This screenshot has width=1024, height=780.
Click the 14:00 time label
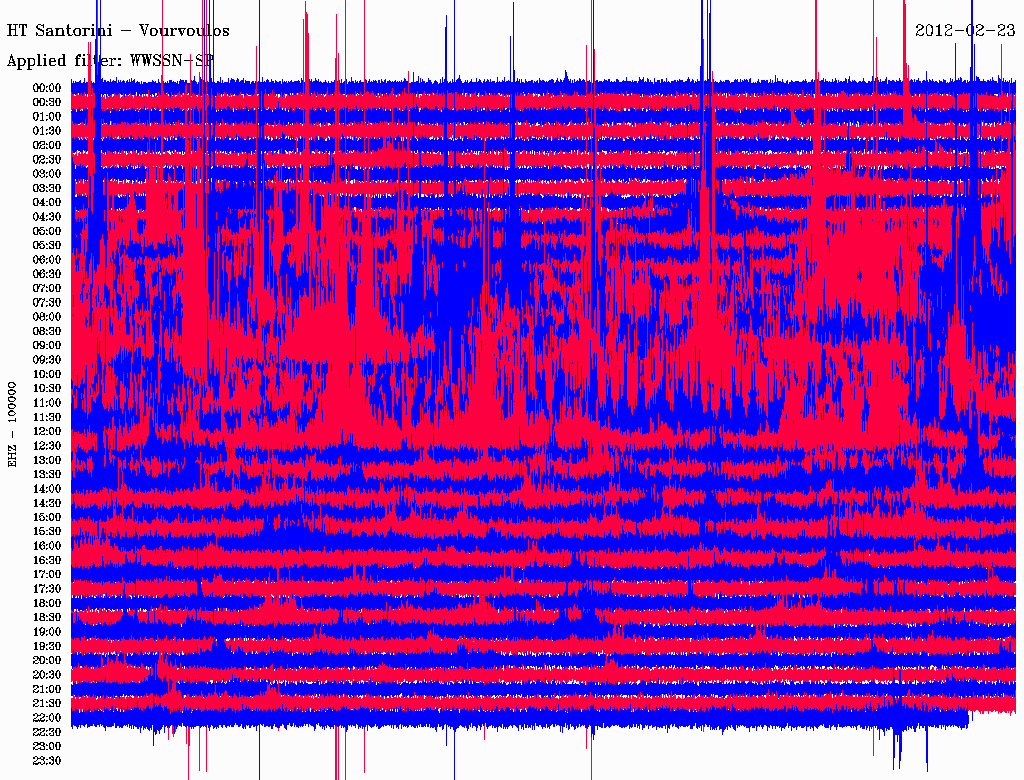coord(47,489)
